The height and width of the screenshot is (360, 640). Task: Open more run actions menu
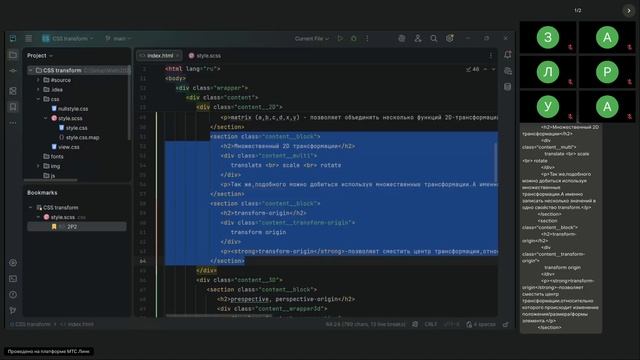point(367,38)
